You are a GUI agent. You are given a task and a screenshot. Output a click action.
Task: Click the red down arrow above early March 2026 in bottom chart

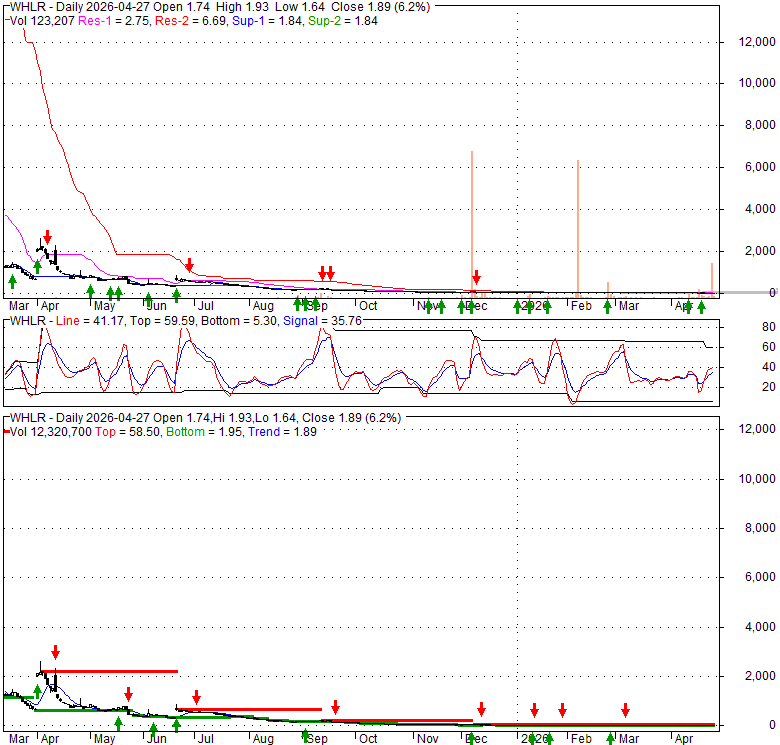[x=625, y=710]
